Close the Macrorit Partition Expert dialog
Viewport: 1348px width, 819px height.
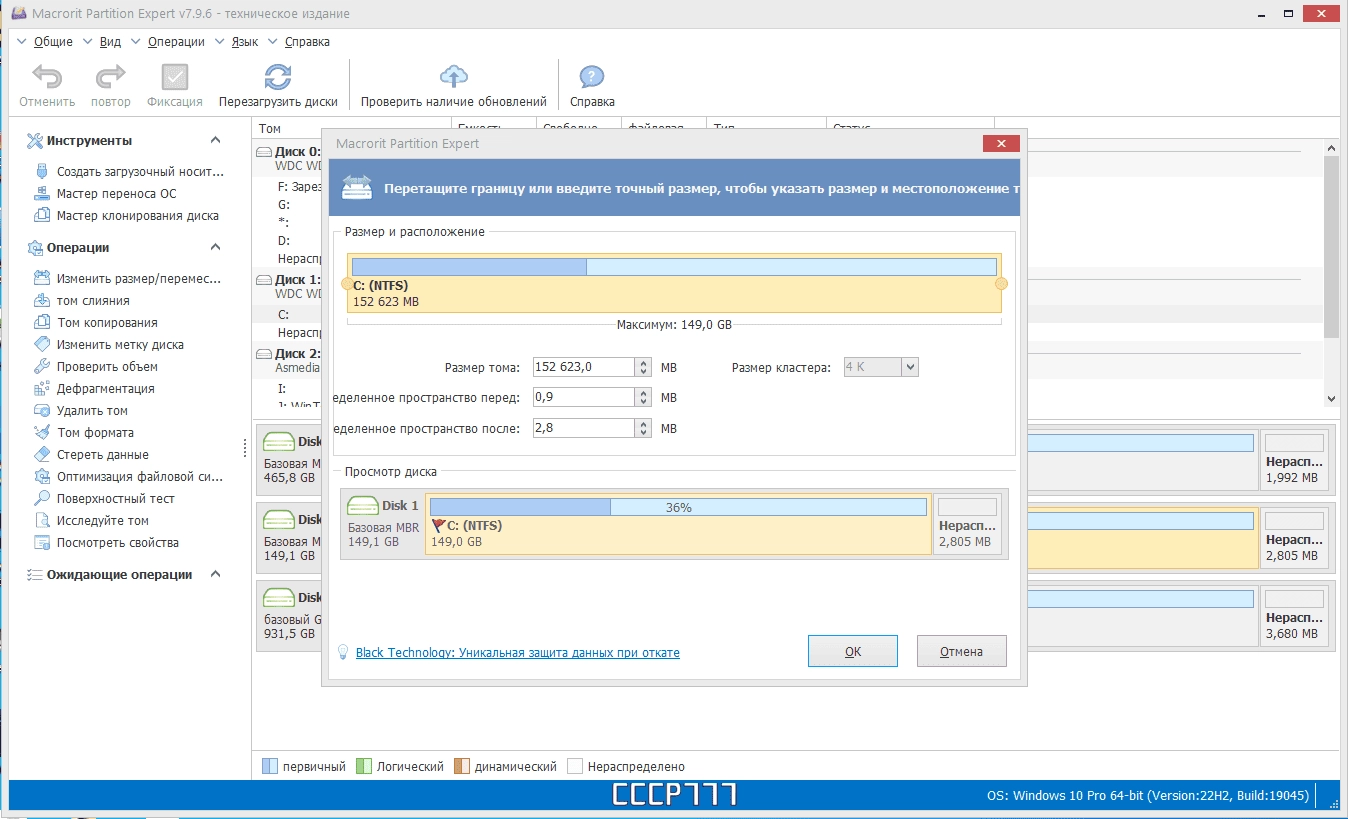tap(1001, 144)
